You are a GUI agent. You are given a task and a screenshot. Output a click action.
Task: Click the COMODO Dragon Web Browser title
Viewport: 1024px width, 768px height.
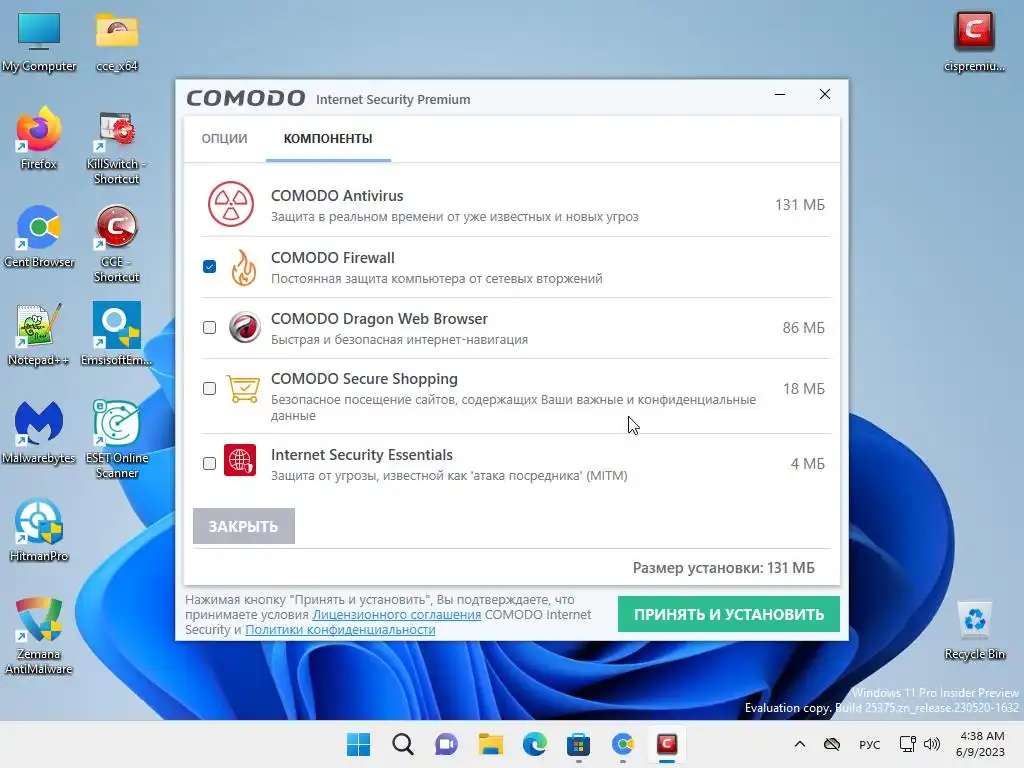click(379, 319)
